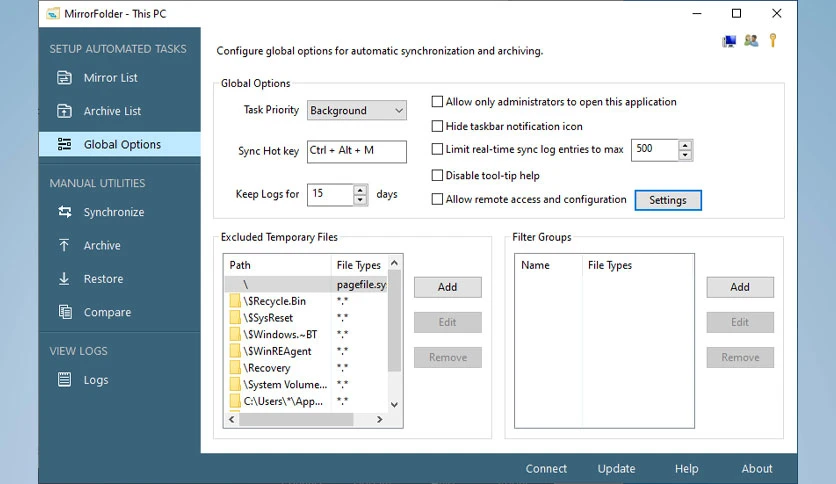Click the C:\Users\*\App folder icon
This screenshot has width=836, height=484.
click(235, 401)
